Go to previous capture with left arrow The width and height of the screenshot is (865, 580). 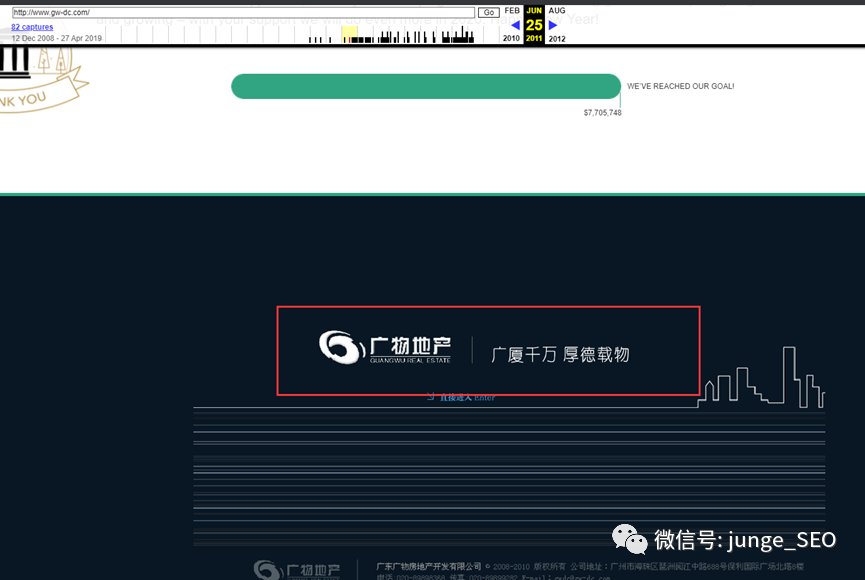[515, 25]
